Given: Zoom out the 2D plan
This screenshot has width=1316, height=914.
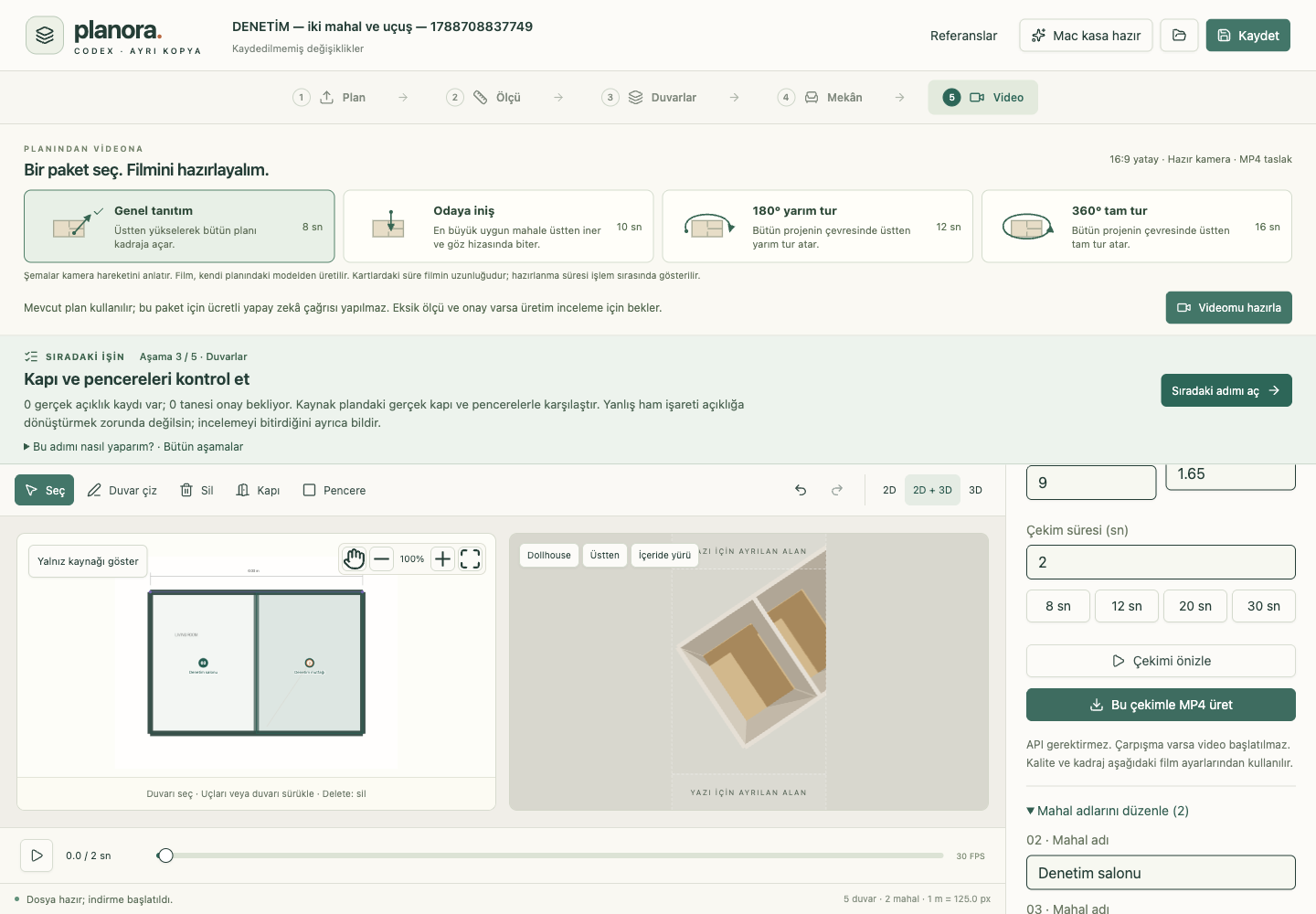Looking at the screenshot, I should coord(382,558).
